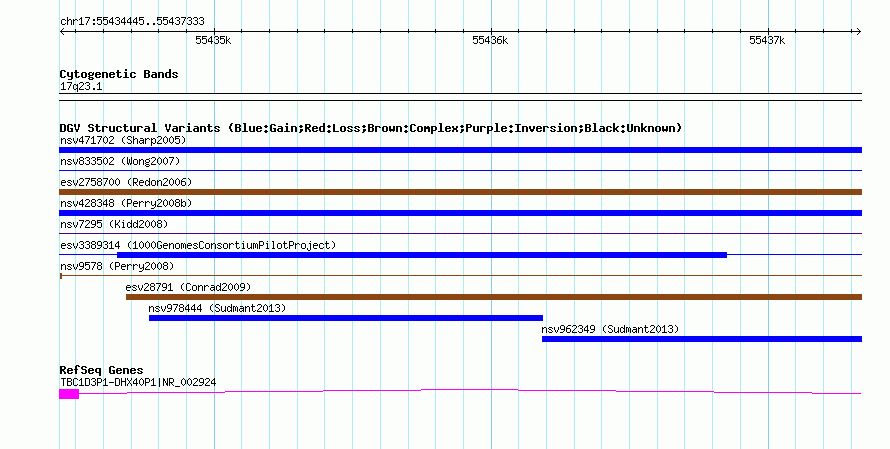Select the esv28791 (Conrad2009) label

[188, 287]
